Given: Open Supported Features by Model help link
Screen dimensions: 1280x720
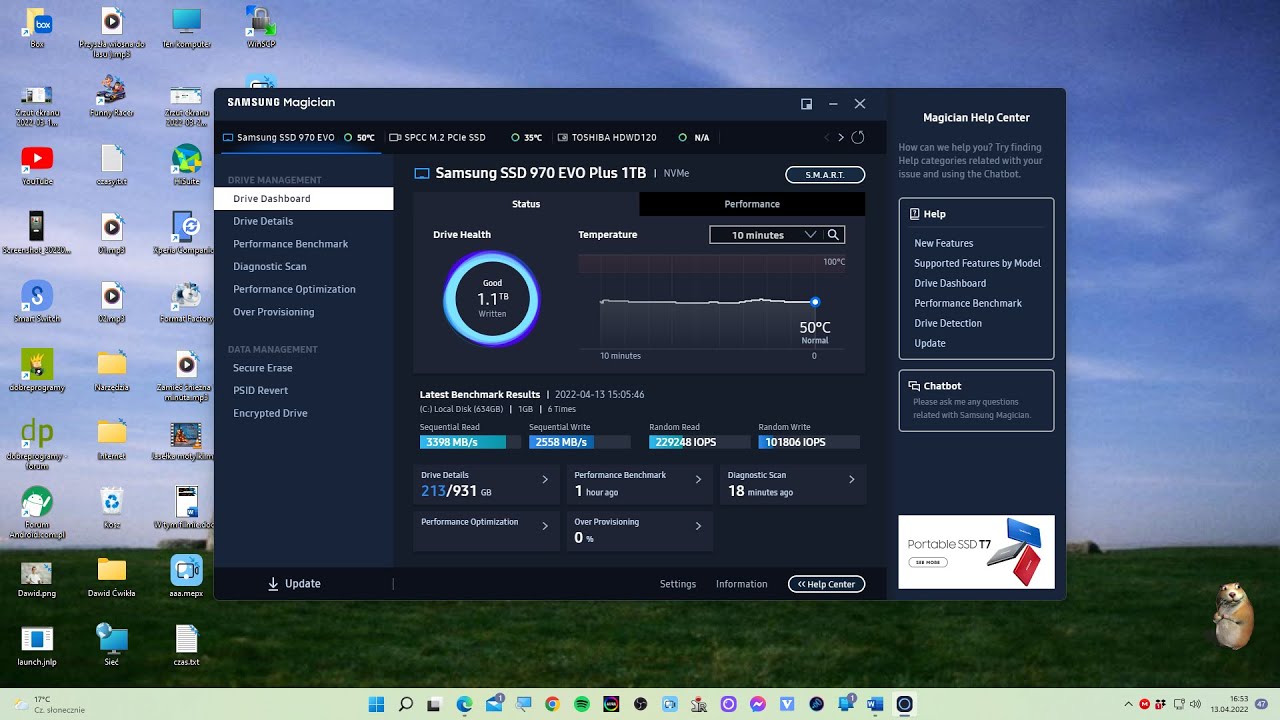Looking at the screenshot, I should 977,263.
